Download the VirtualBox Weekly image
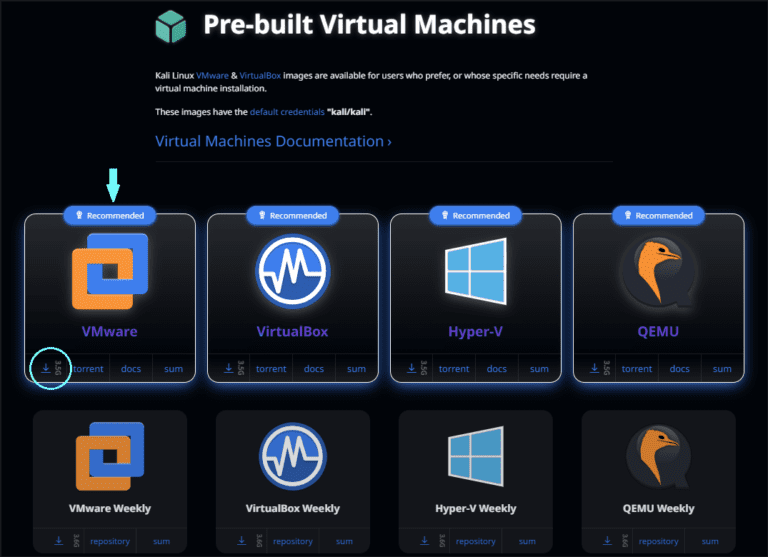768x557 pixels. coord(241,541)
